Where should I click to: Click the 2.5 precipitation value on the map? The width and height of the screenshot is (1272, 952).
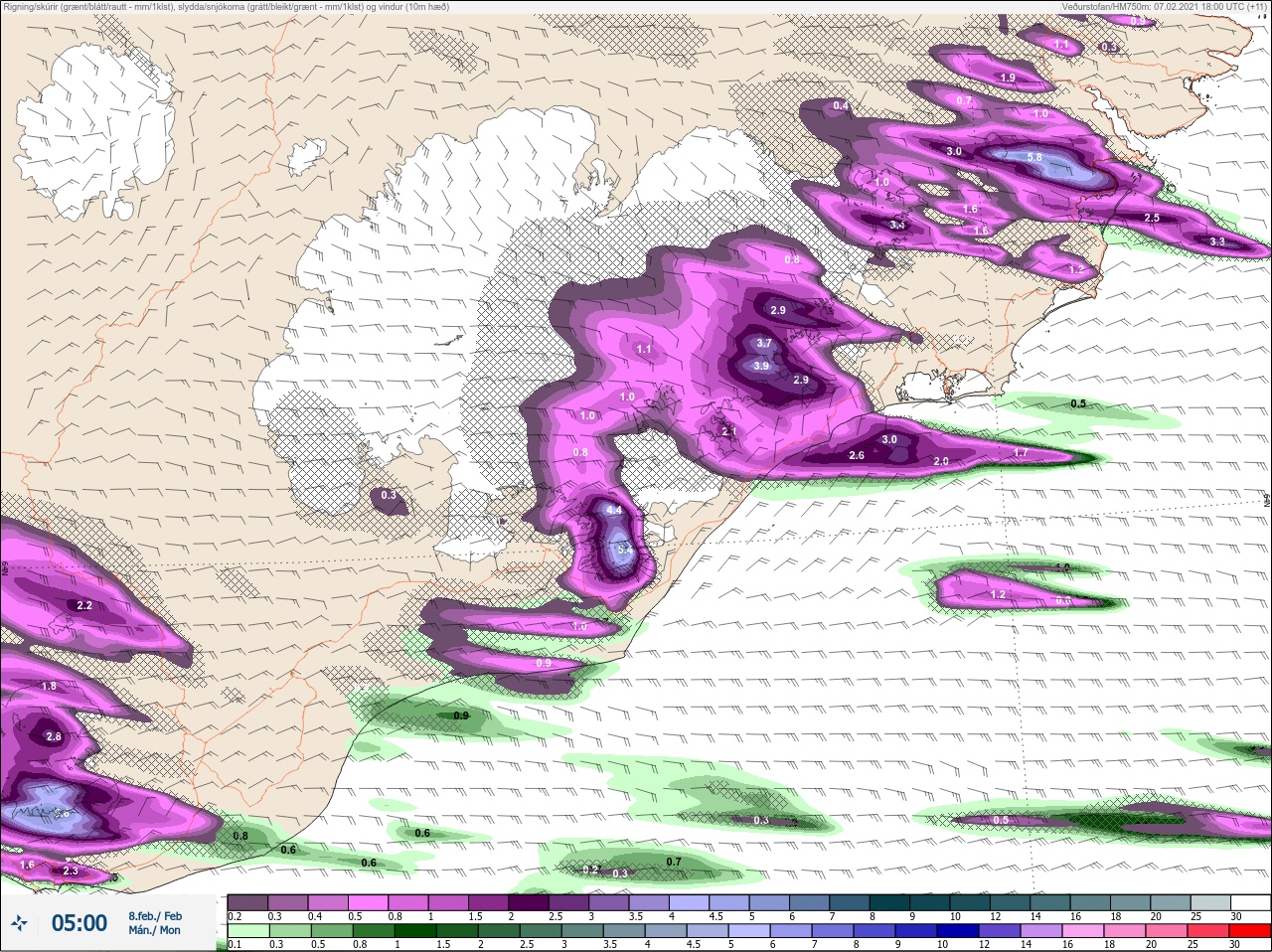point(1152,218)
